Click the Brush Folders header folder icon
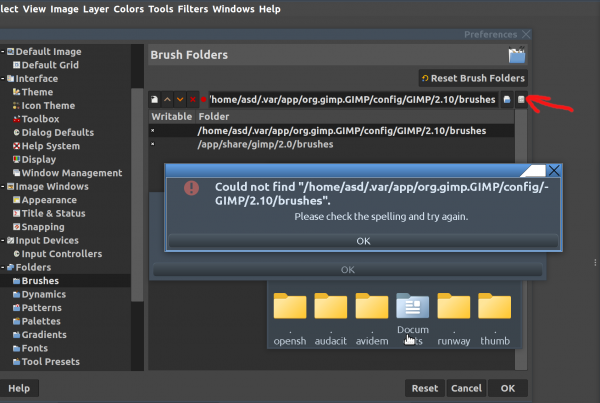This screenshot has height=403, width=600. click(517, 55)
